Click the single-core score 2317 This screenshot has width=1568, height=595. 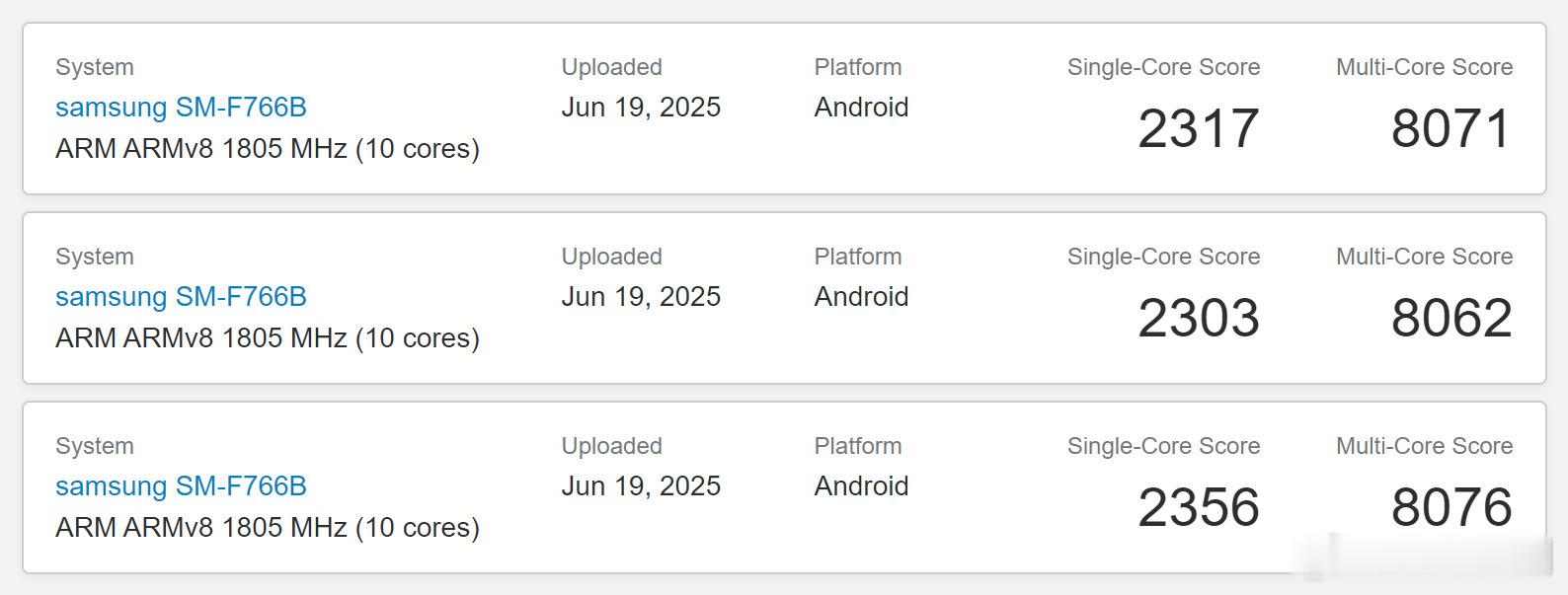(1199, 128)
